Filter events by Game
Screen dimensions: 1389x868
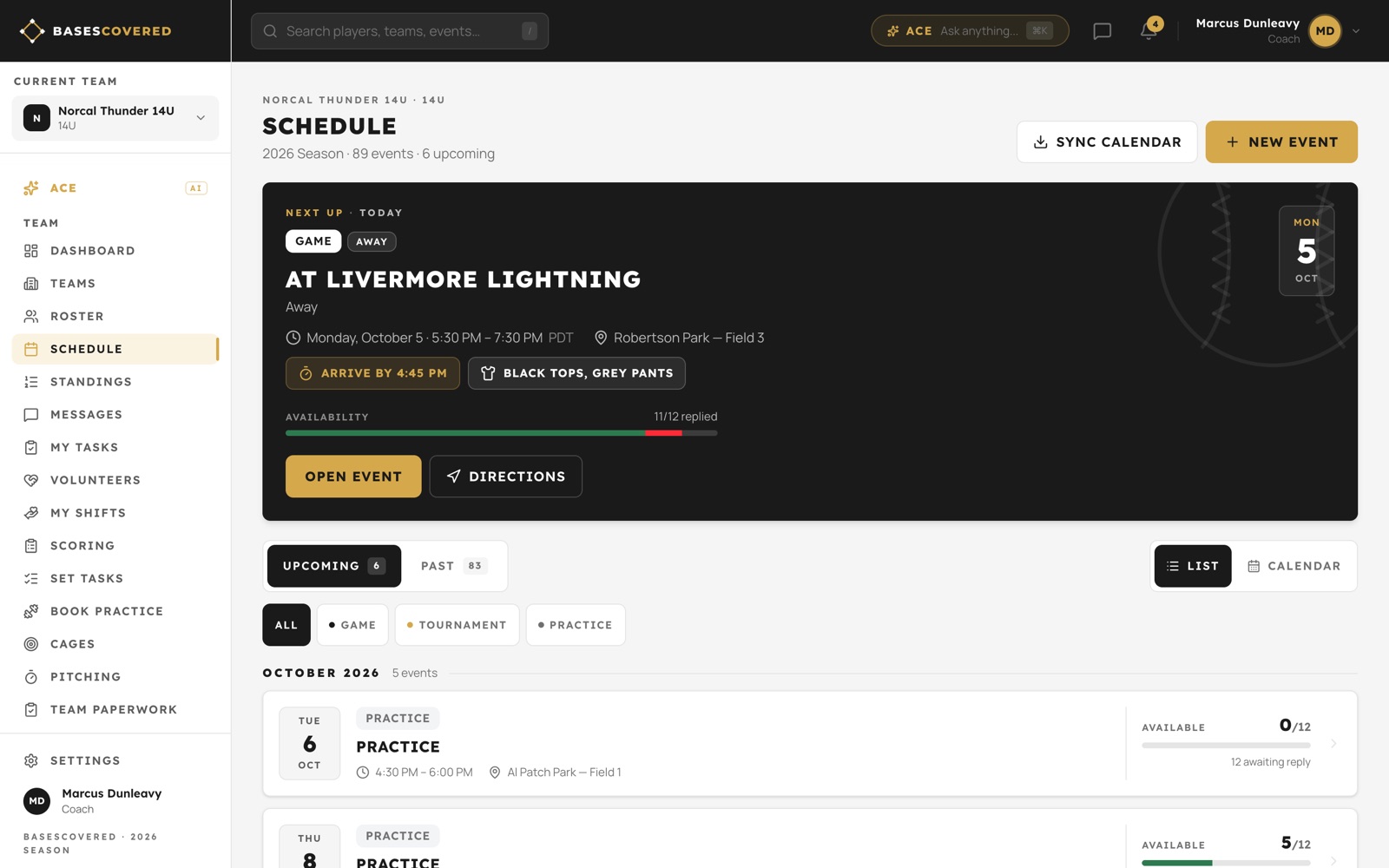[352, 625]
